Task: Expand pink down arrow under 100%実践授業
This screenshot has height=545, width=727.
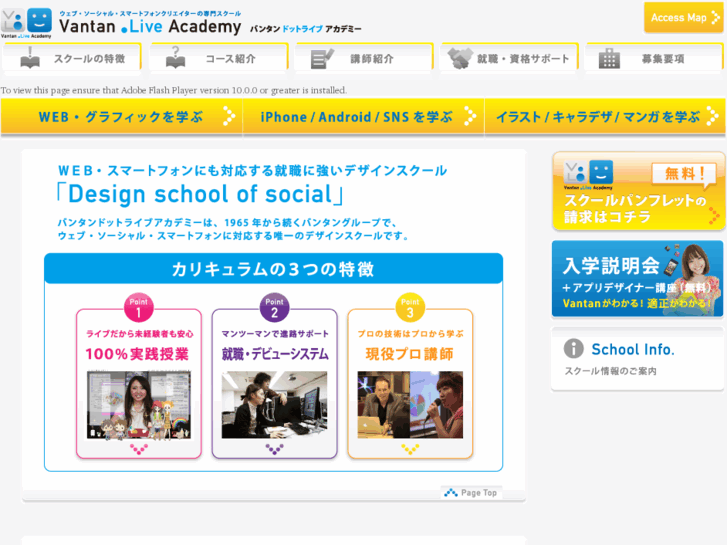Action: click(x=139, y=449)
